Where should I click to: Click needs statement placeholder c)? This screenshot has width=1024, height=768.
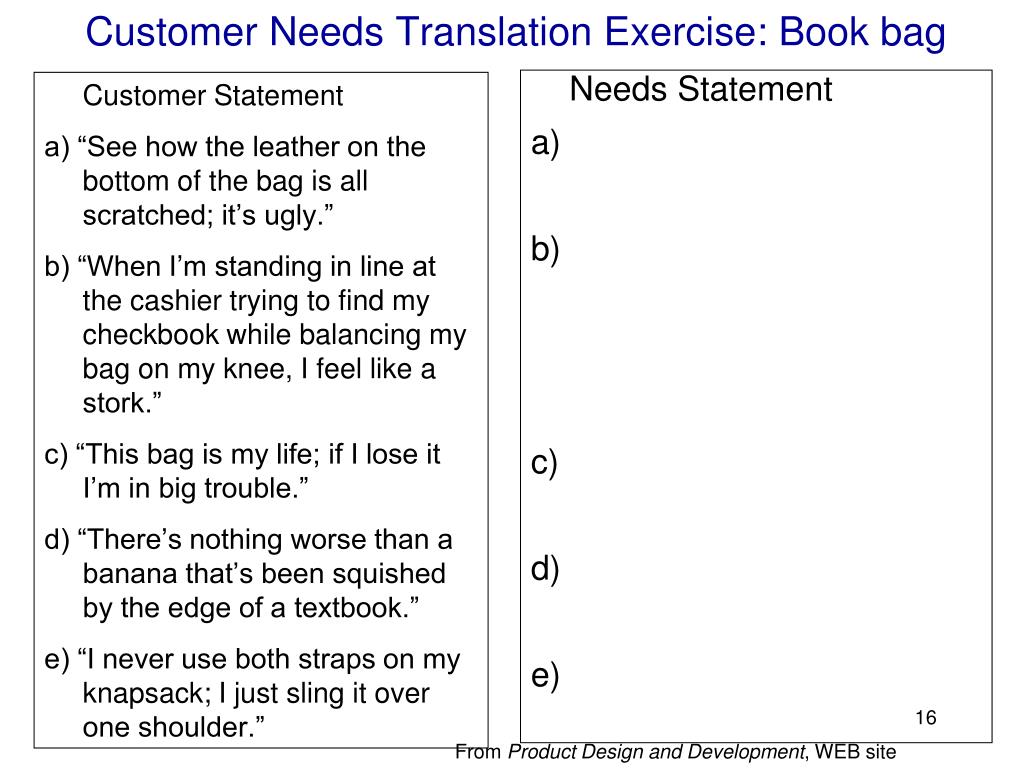point(544,464)
